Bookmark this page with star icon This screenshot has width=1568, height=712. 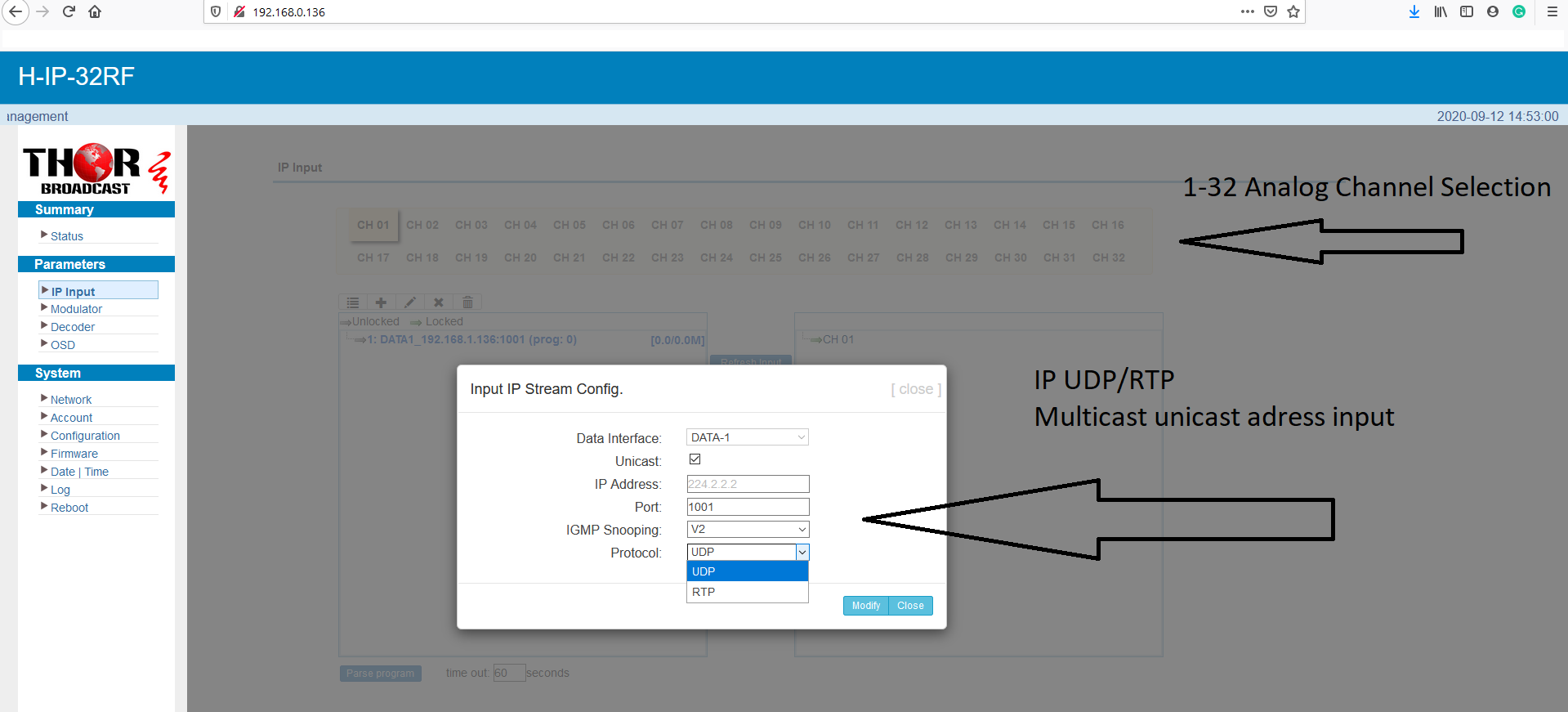1293,11
